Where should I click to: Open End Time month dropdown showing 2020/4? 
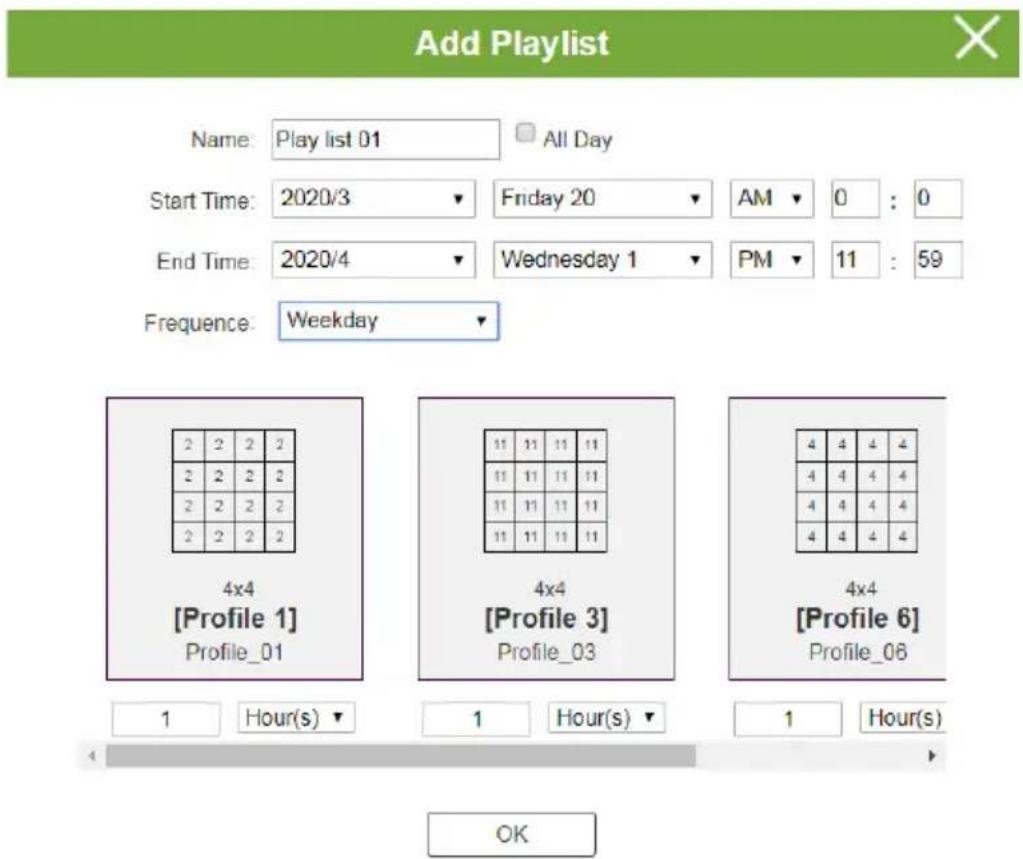point(373,260)
